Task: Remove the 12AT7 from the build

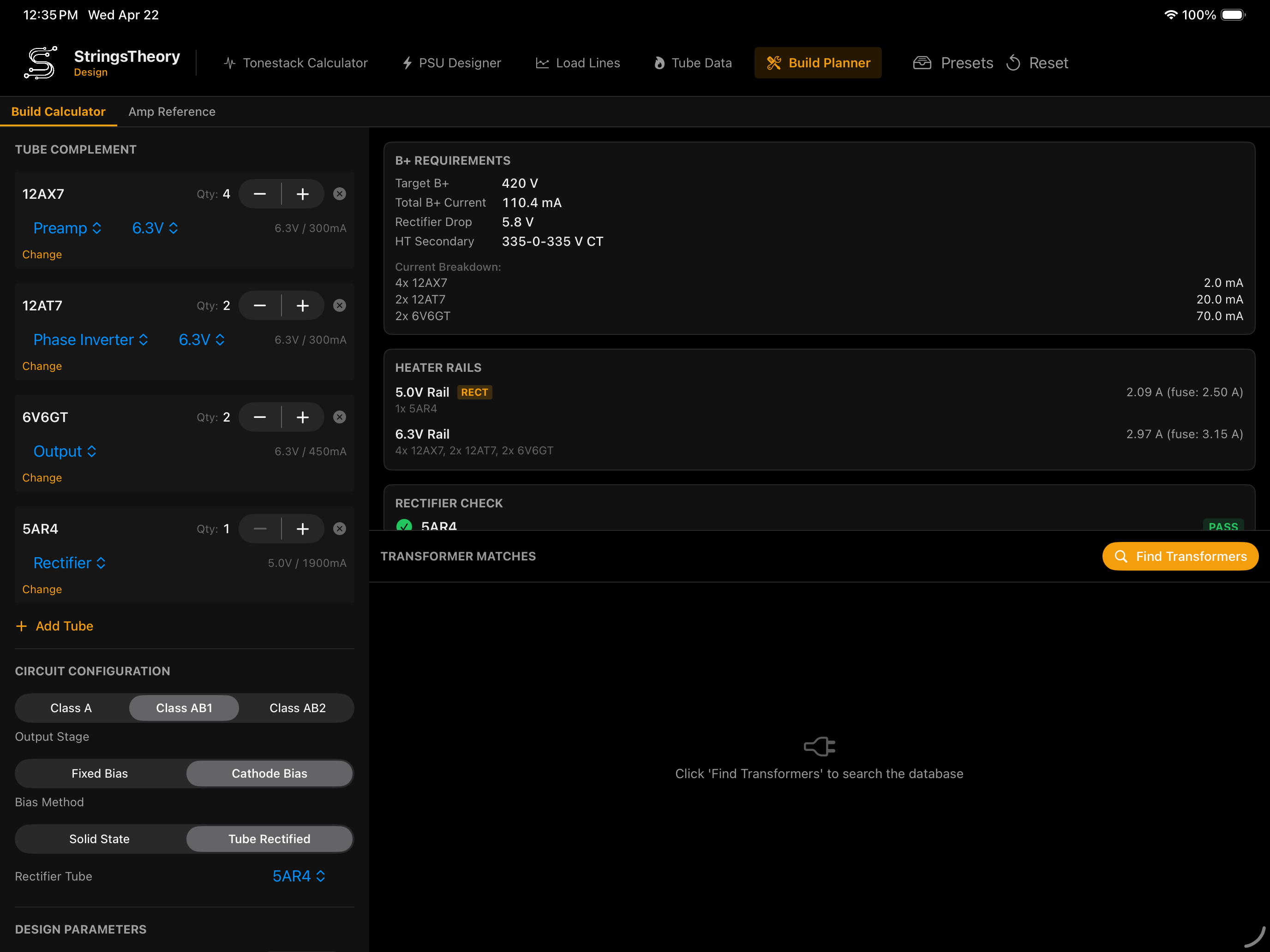Action: click(x=339, y=305)
